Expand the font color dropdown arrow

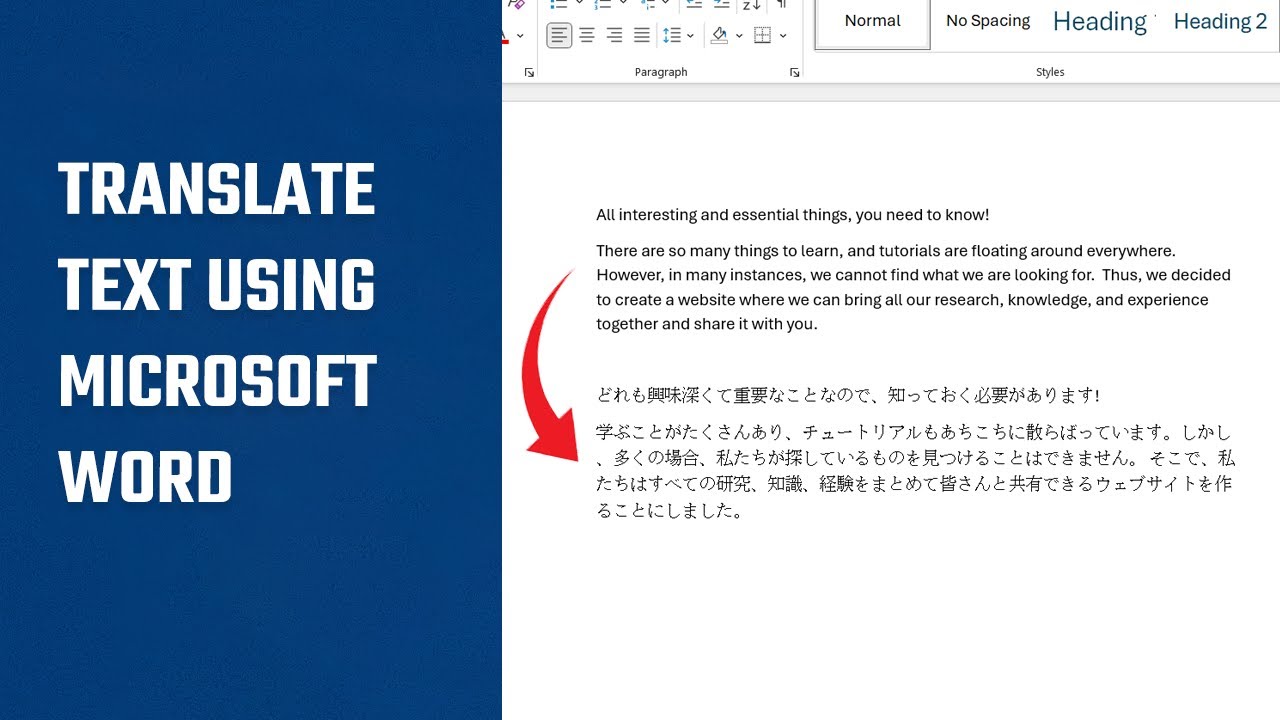coord(520,36)
